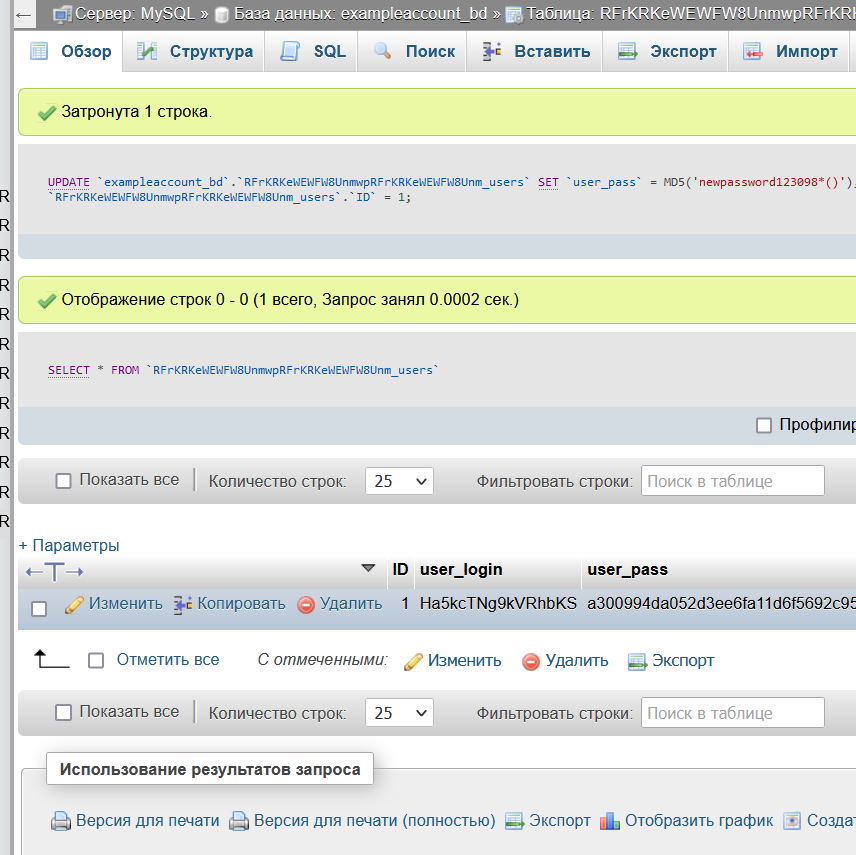Select the row 1 checkbox
This screenshot has height=855, width=856.
point(39,608)
